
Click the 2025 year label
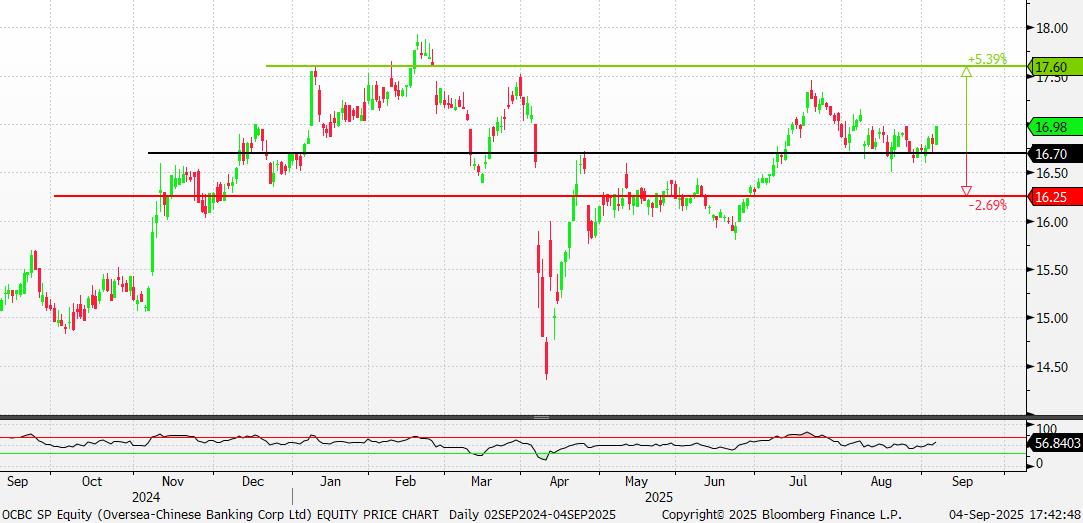tap(659, 497)
